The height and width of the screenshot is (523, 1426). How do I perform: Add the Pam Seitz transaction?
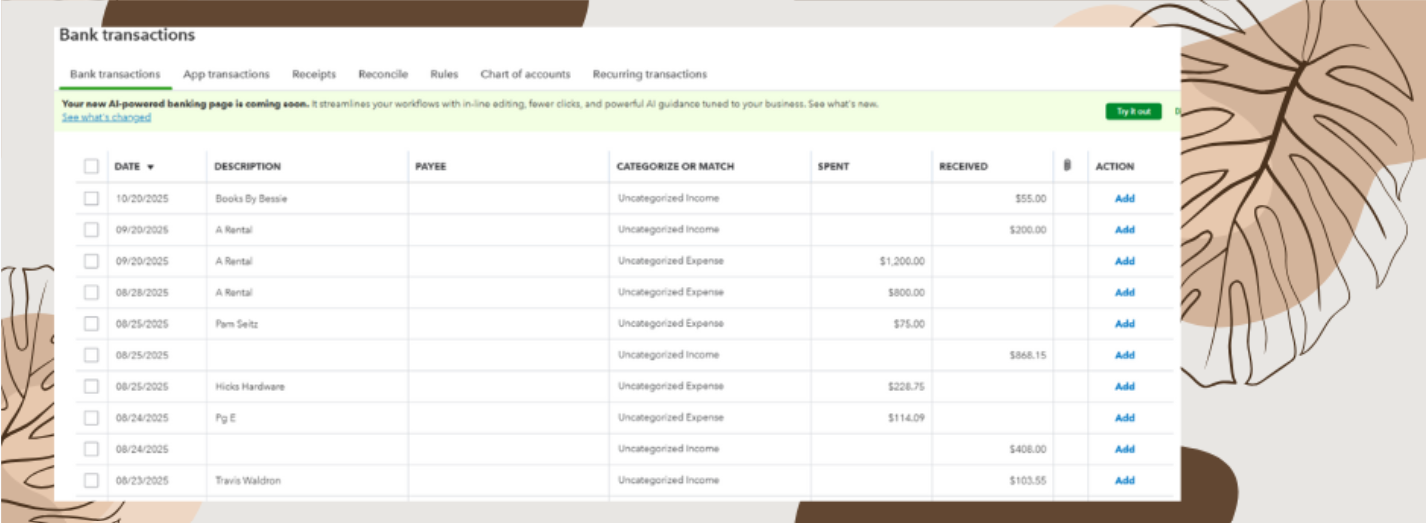point(1125,323)
